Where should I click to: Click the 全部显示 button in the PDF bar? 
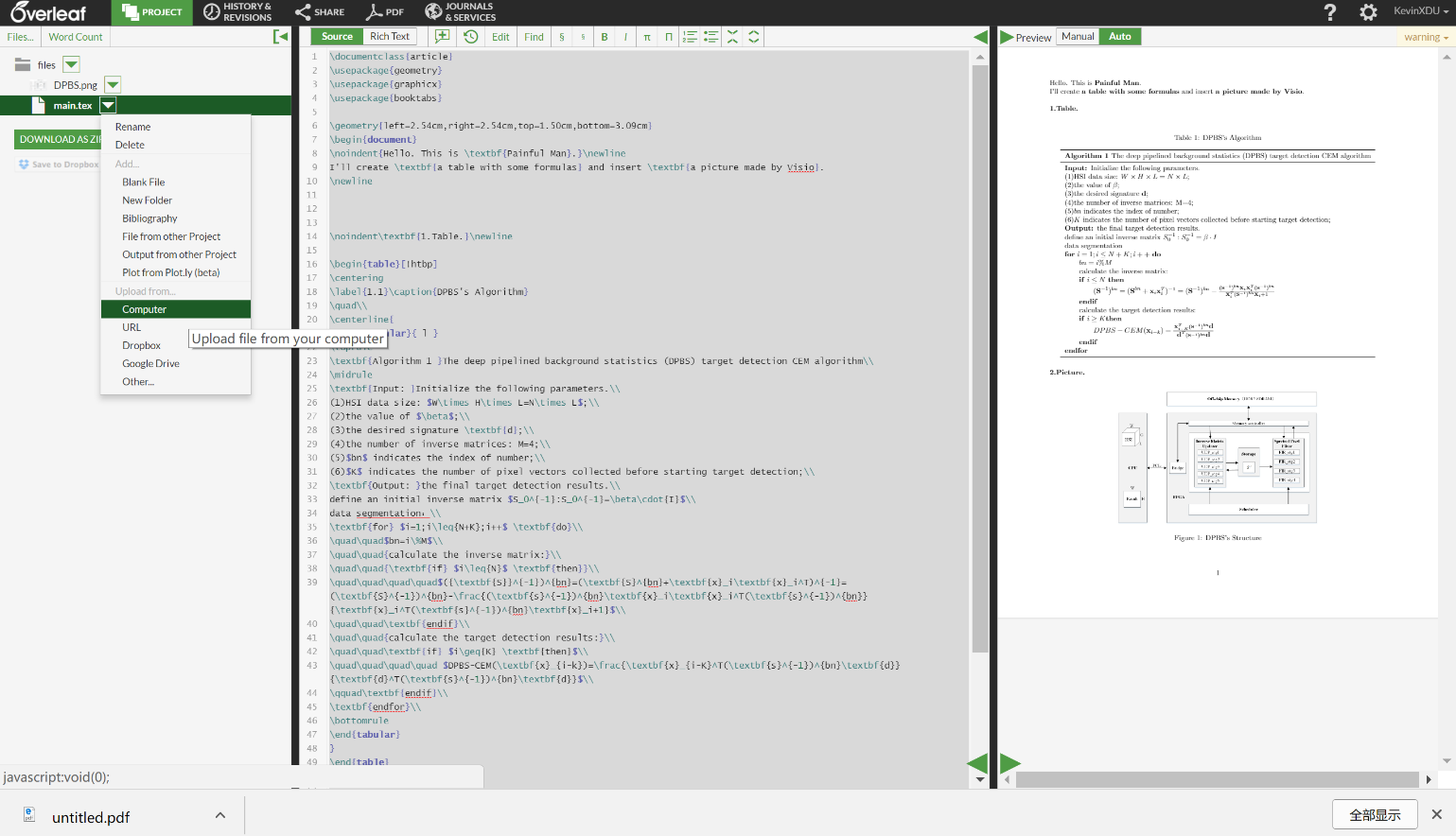point(1374,813)
